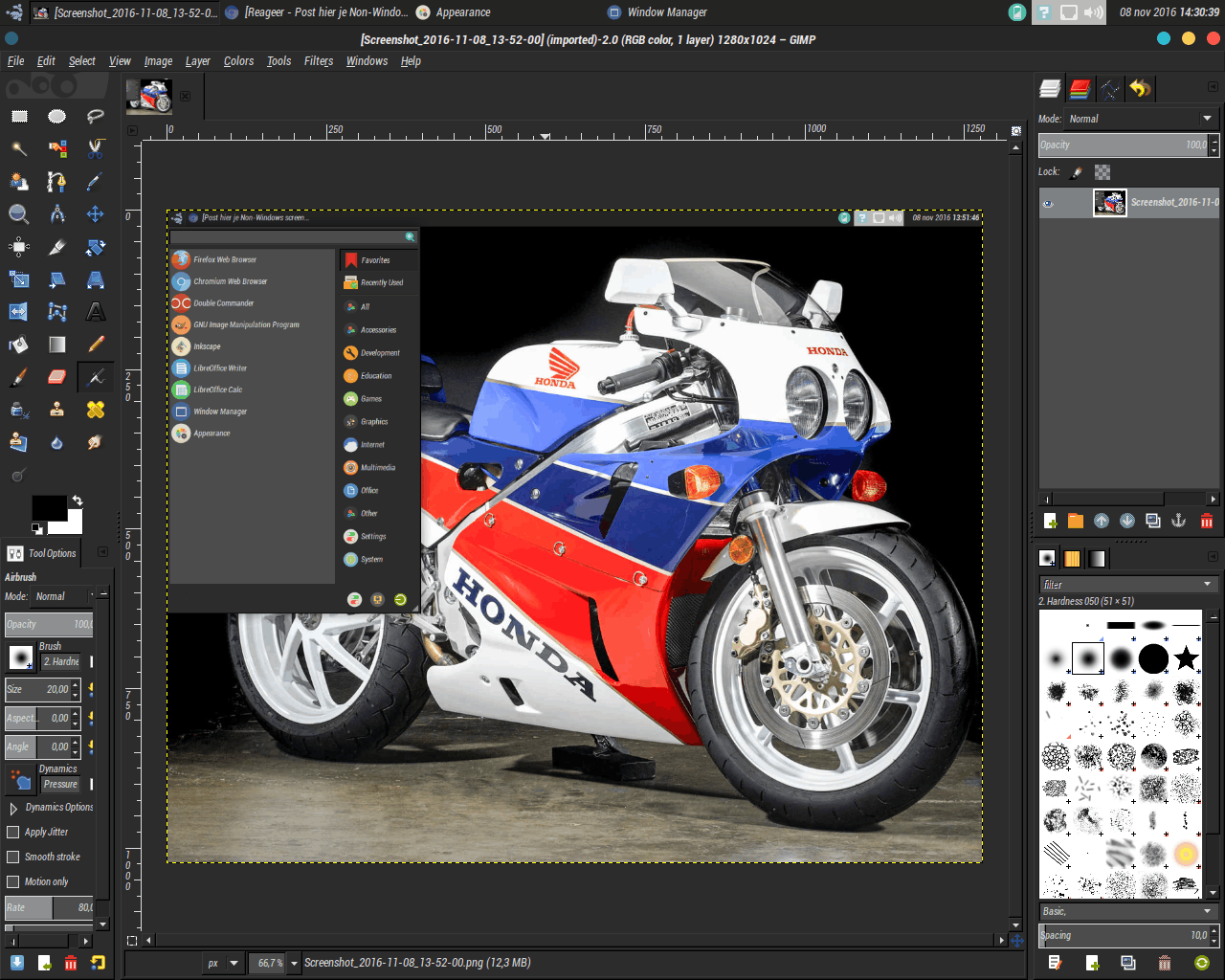This screenshot has height=980, width=1225.
Task: Open the Filters menu
Action: coord(319,61)
